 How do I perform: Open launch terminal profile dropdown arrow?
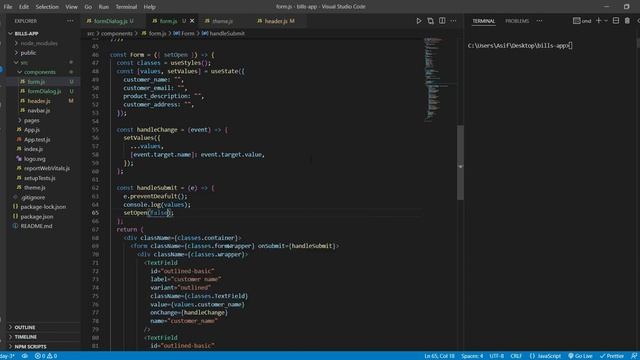[x=606, y=21]
